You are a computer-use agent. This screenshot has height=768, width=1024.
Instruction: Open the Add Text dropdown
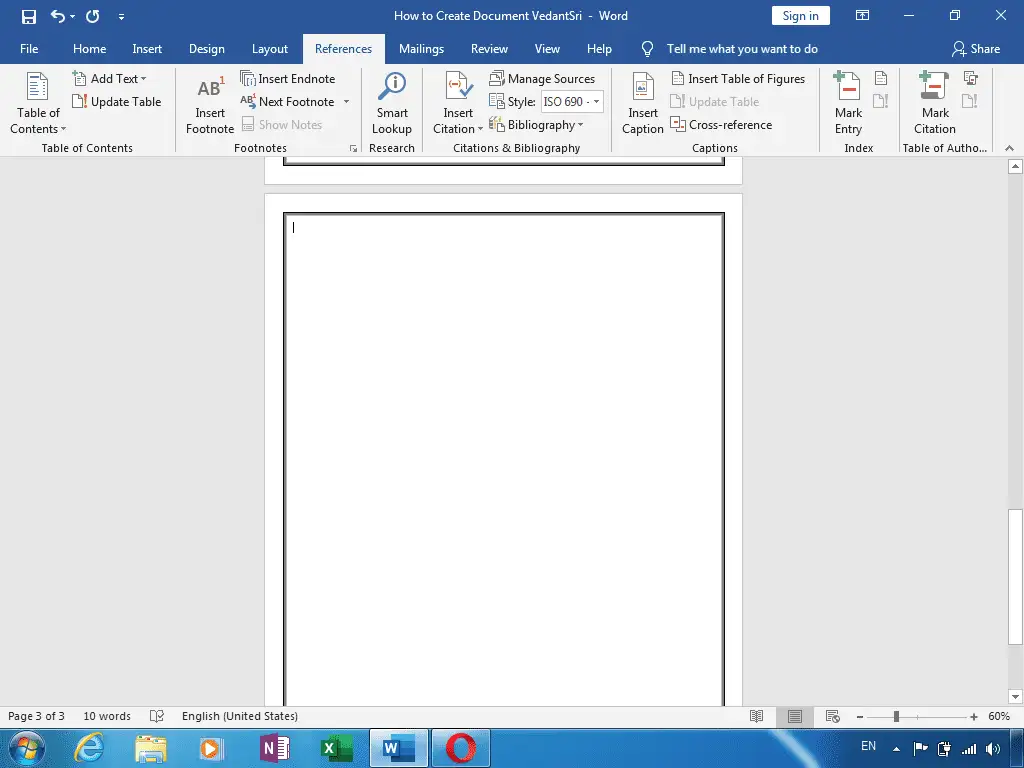click(x=110, y=79)
